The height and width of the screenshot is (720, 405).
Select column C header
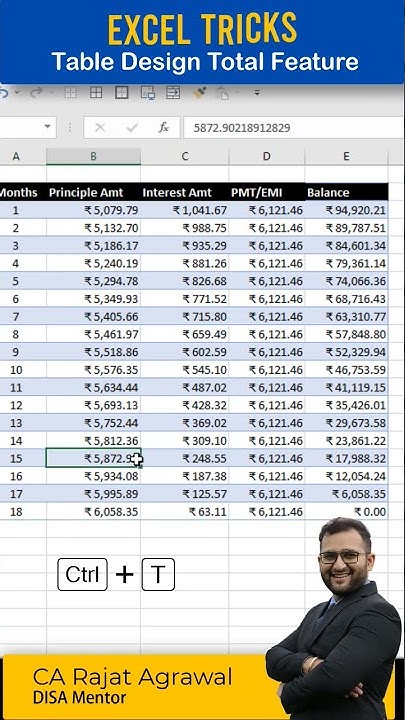point(185,157)
